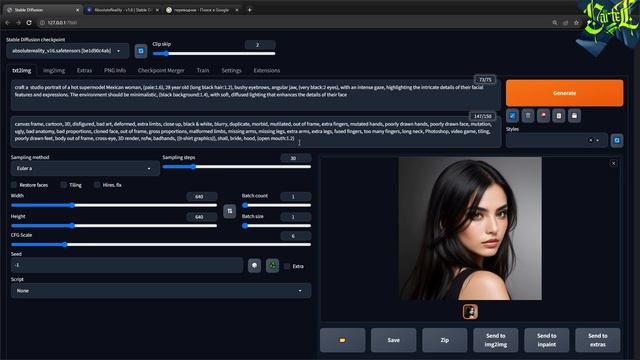Adjust the Height slider
The height and width of the screenshot is (360, 640).
coord(114,226)
